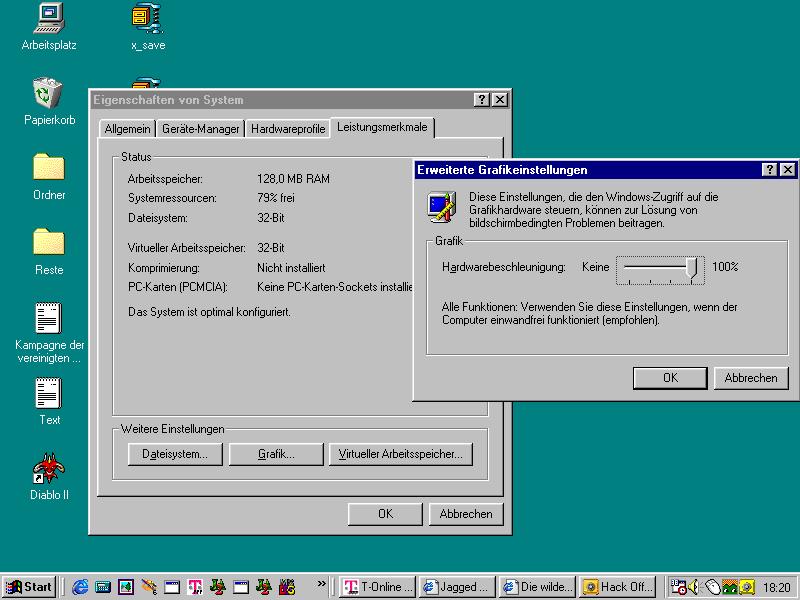Screen dimensions: 800x600
Task: Switch to the Geräte-Manager tab
Action: pos(201,129)
